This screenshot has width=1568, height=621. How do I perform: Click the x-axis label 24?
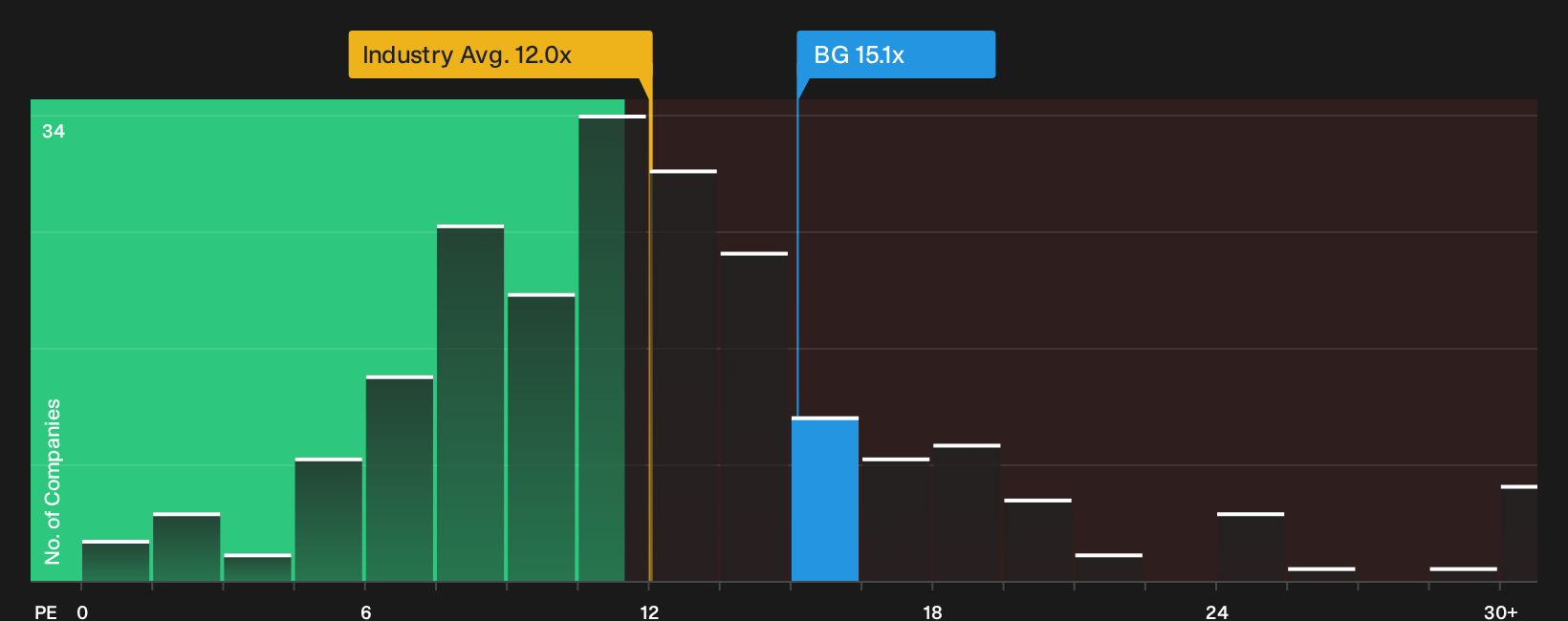click(x=1216, y=611)
